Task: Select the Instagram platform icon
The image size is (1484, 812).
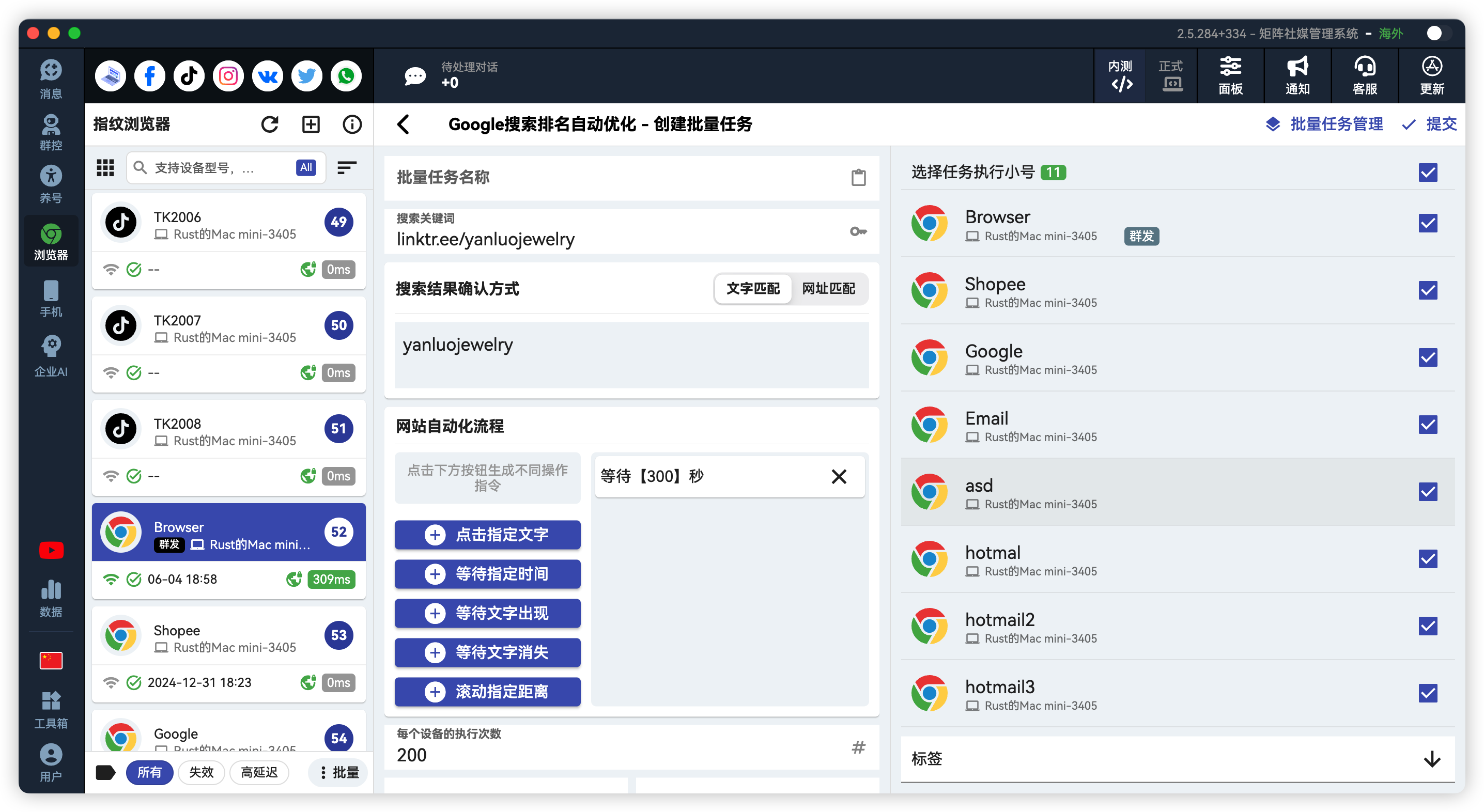Action: point(228,75)
